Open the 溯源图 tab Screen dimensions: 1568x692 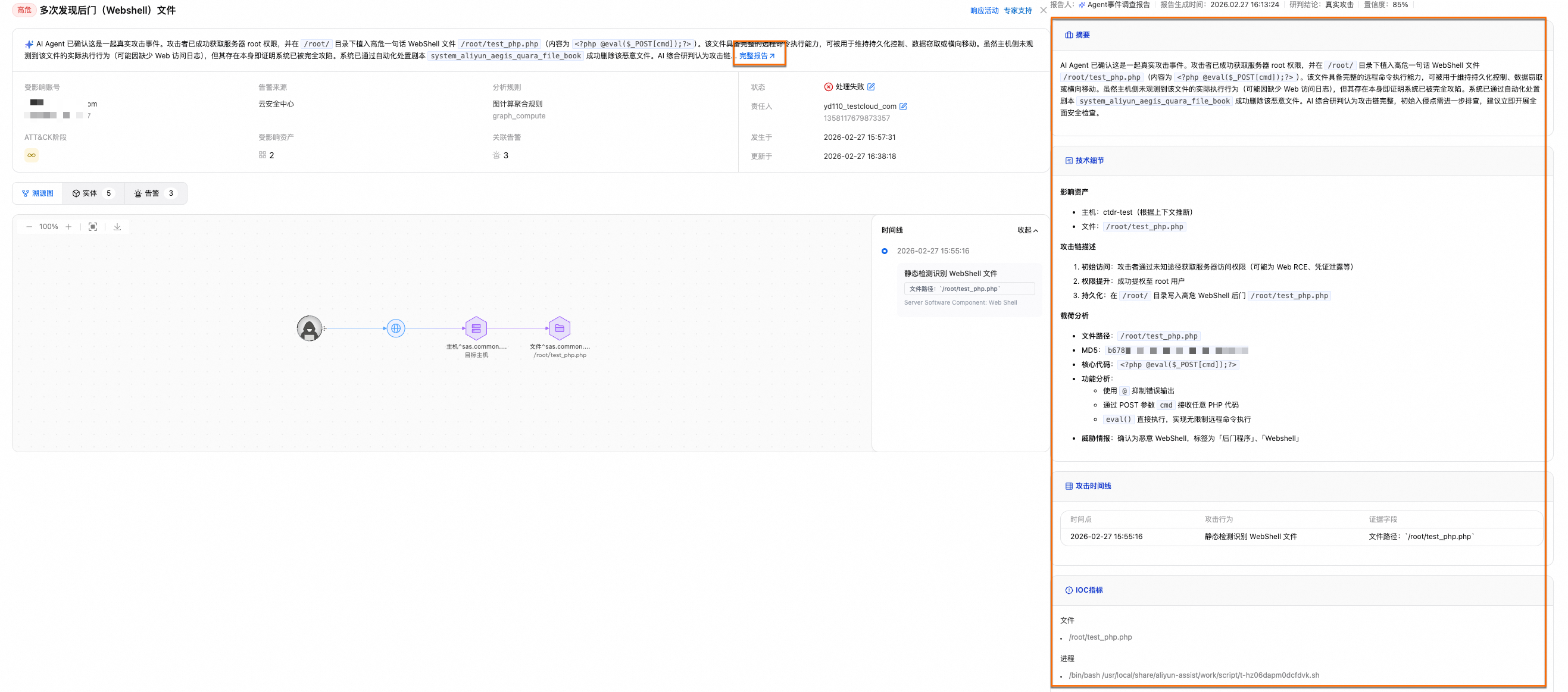coord(38,193)
